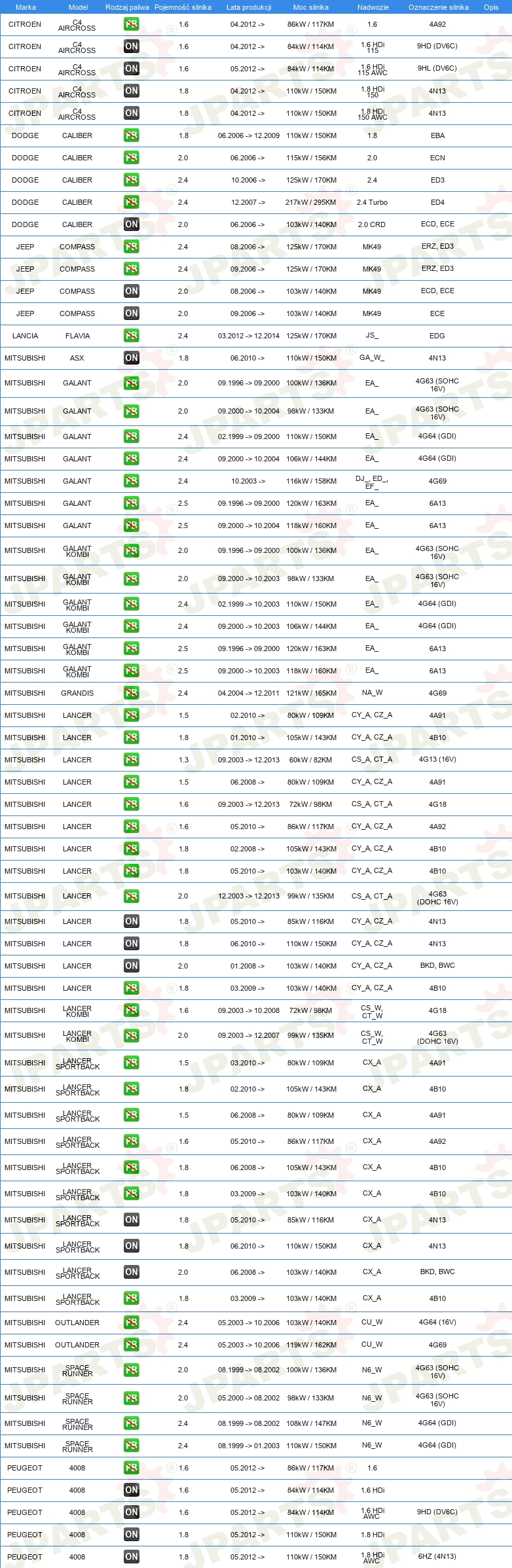Select PB petrol icon in Dodge Caliber EBA row

pyautogui.click(x=132, y=135)
